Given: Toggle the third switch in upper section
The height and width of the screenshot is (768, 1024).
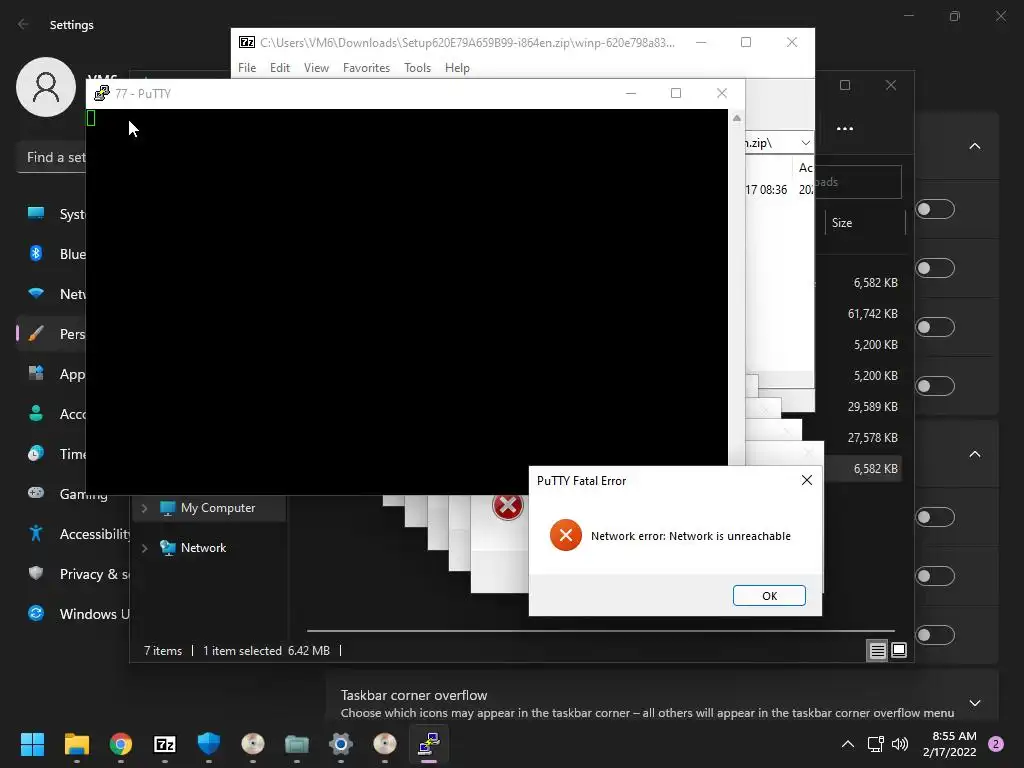Looking at the screenshot, I should (x=935, y=327).
